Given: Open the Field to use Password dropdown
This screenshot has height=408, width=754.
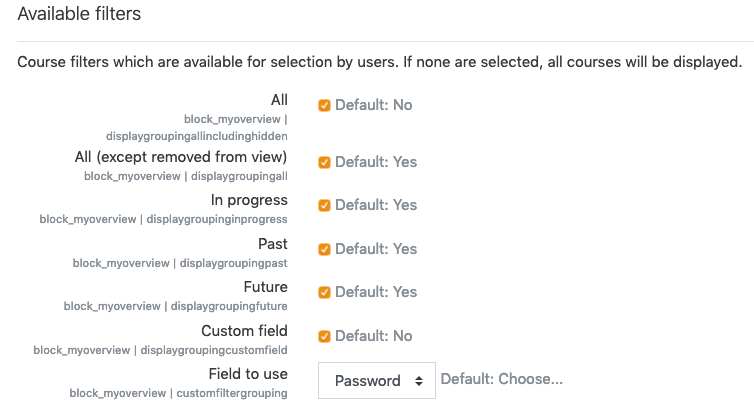Looking at the screenshot, I should click(x=377, y=381).
